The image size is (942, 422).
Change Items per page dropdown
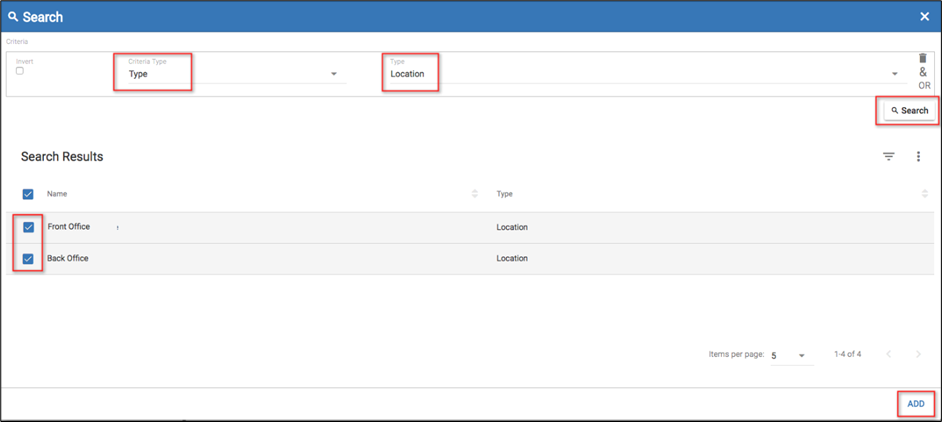792,355
